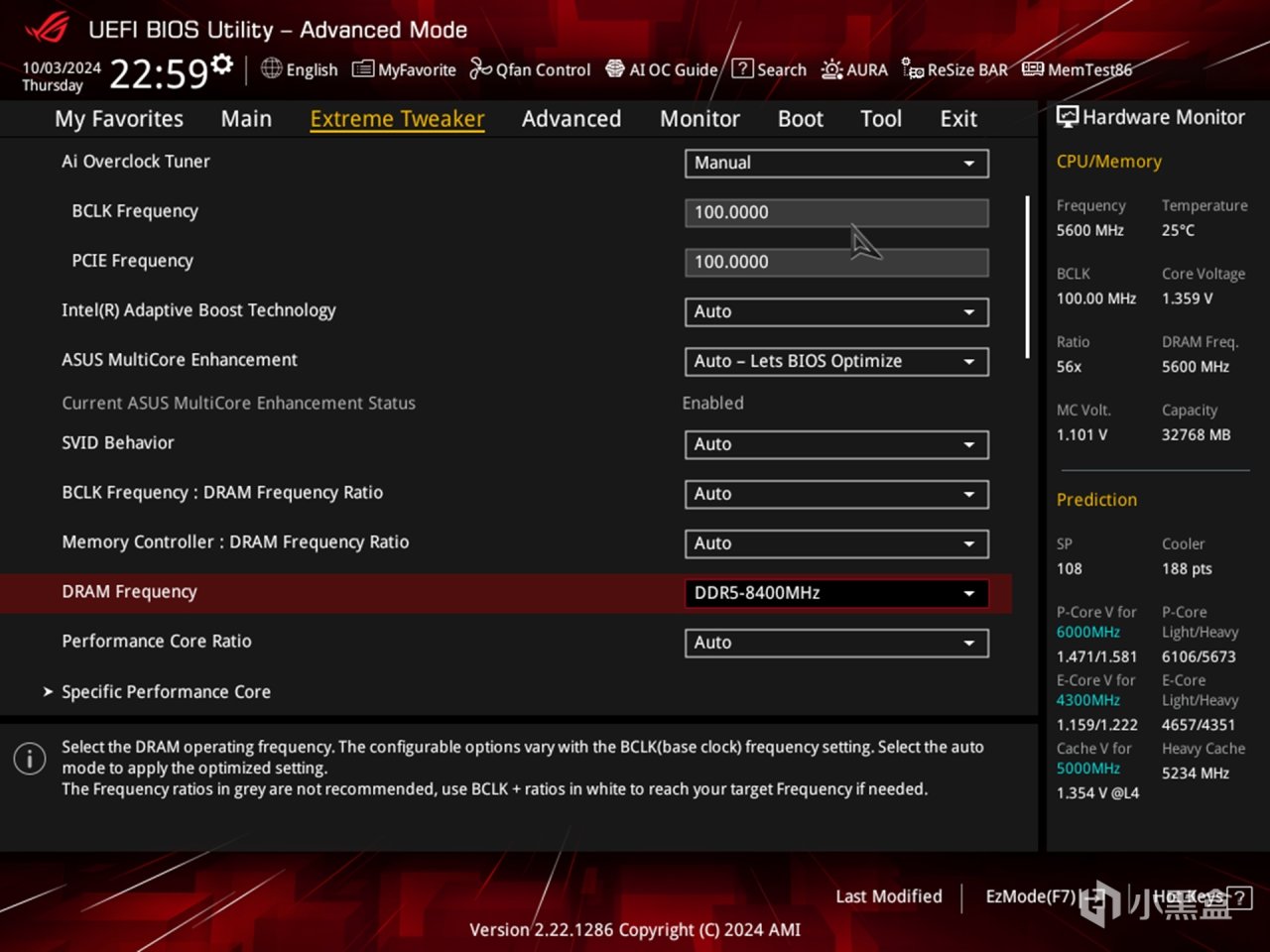Open the Tool tab
1270x952 pixels.
coord(881,119)
